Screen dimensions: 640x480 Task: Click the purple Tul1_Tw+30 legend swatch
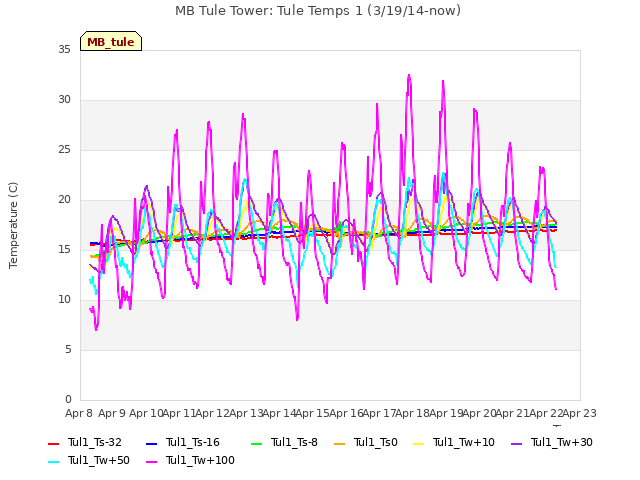pyautogui.click(x=517, y=444)
